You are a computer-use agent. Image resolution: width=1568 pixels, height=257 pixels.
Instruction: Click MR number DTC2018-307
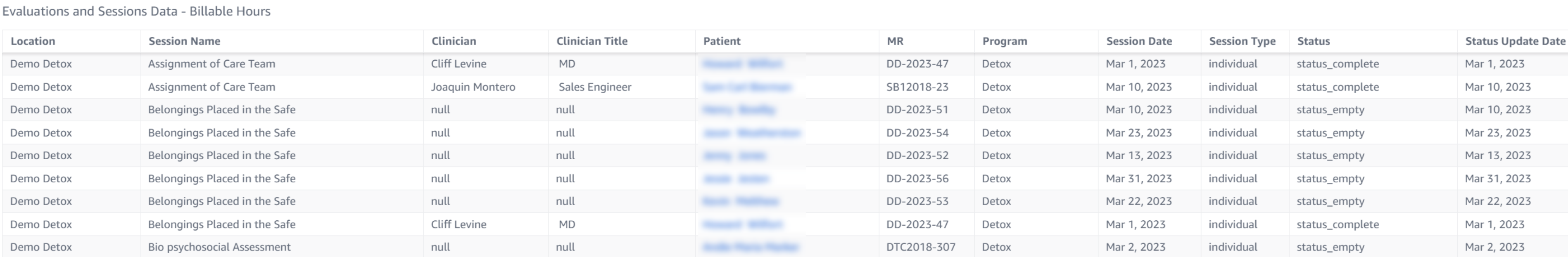coord(921,247)
